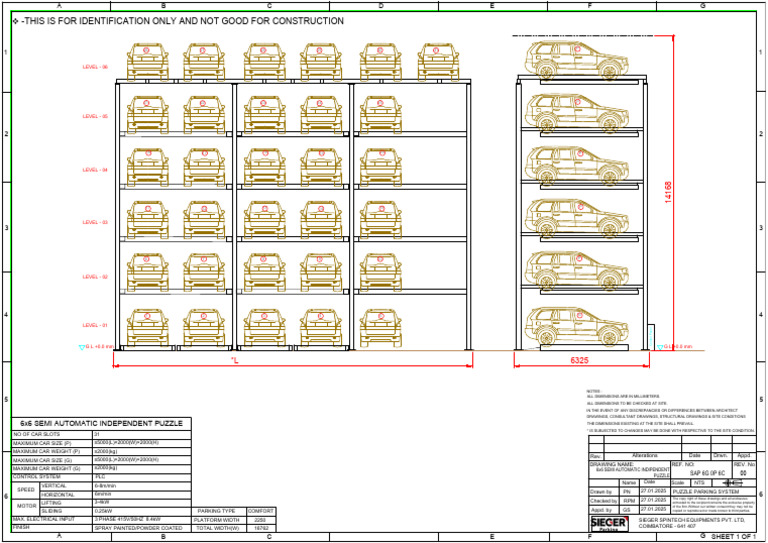Click the "6x6 SEMI AUTOMATIC INDEPENDENT PUZZLE" table title
The width and height of the screenshot is (768, 543).
coord(101,424)
